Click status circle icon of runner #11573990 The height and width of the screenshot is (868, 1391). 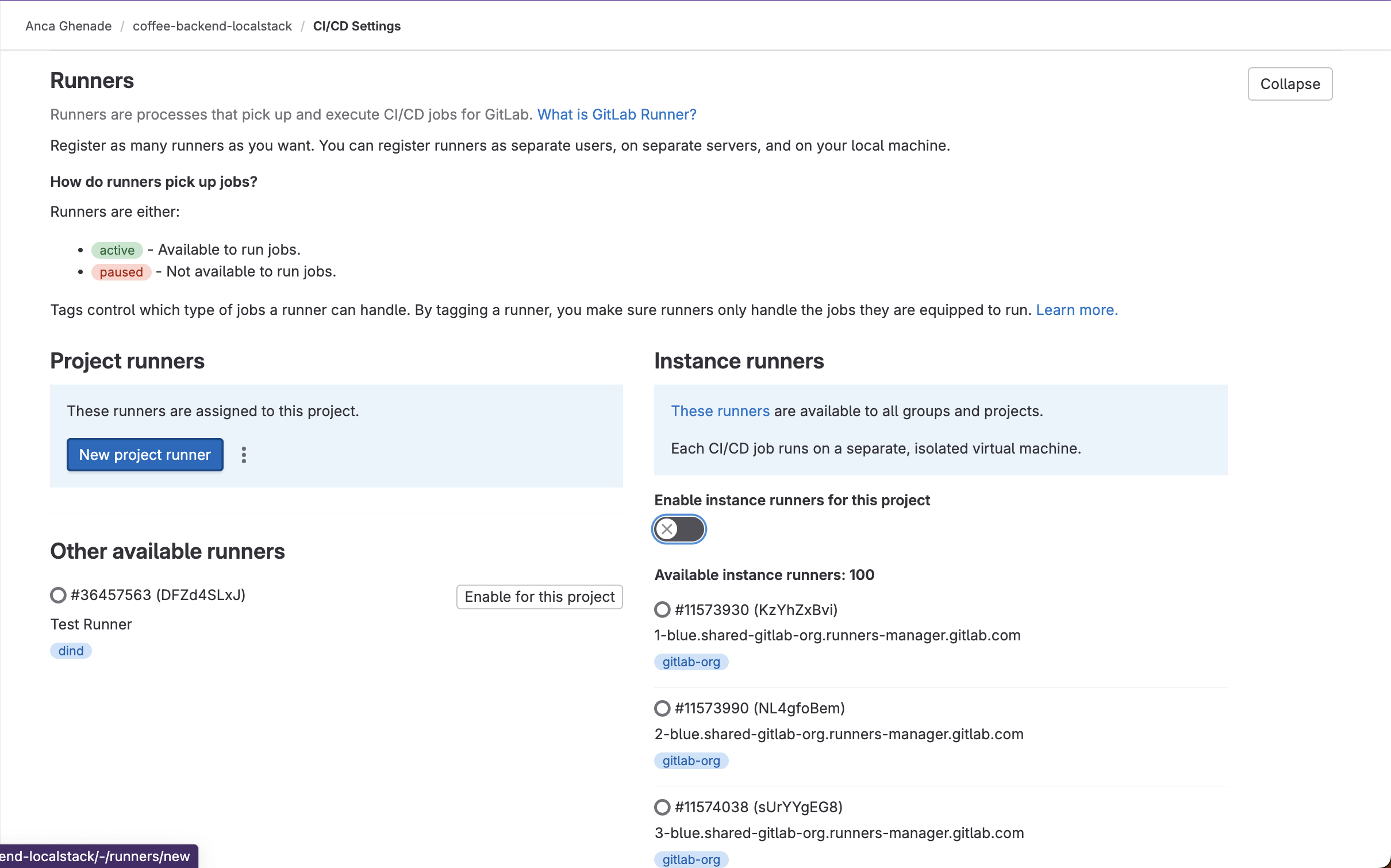coord(662,708)
